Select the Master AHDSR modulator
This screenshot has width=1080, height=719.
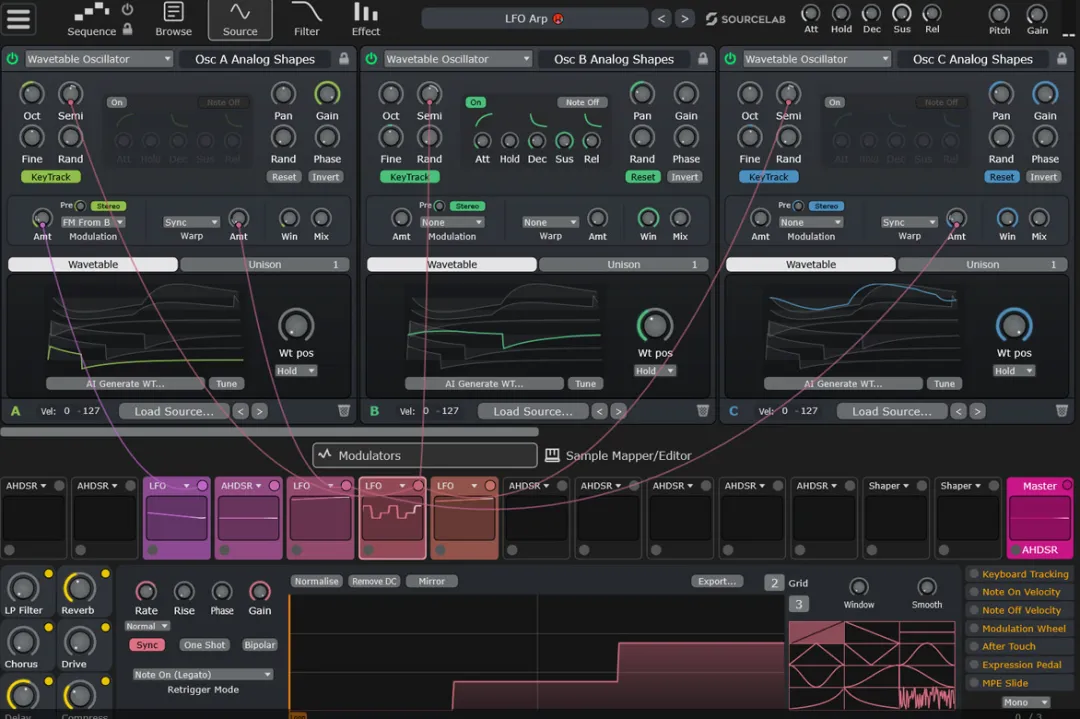point(1039,517)
